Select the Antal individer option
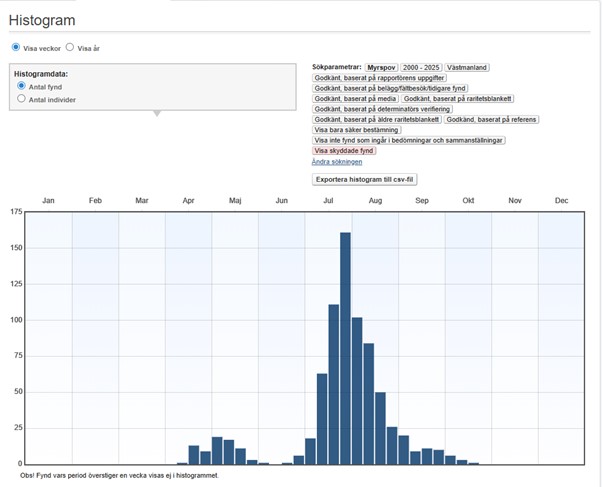 21,99
